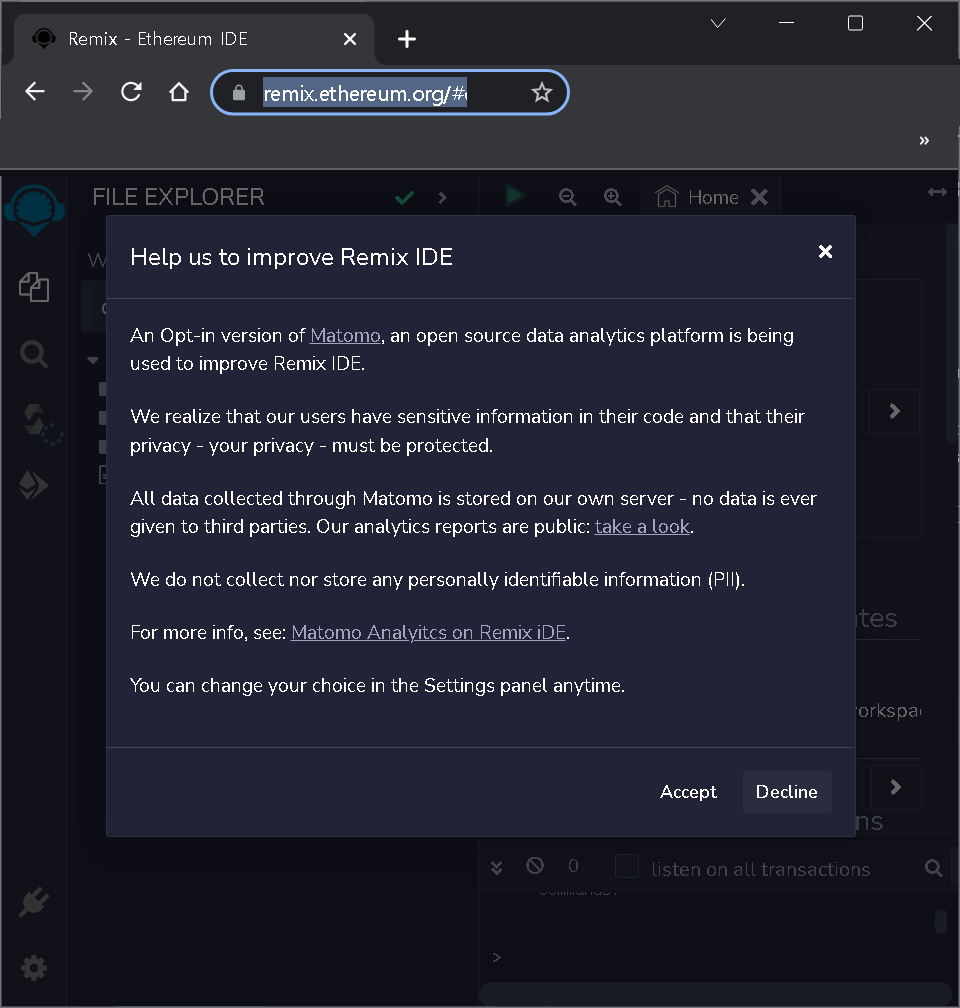Click the address bar URL field
Screen dimensions: 960x1008
click(390, 93)
